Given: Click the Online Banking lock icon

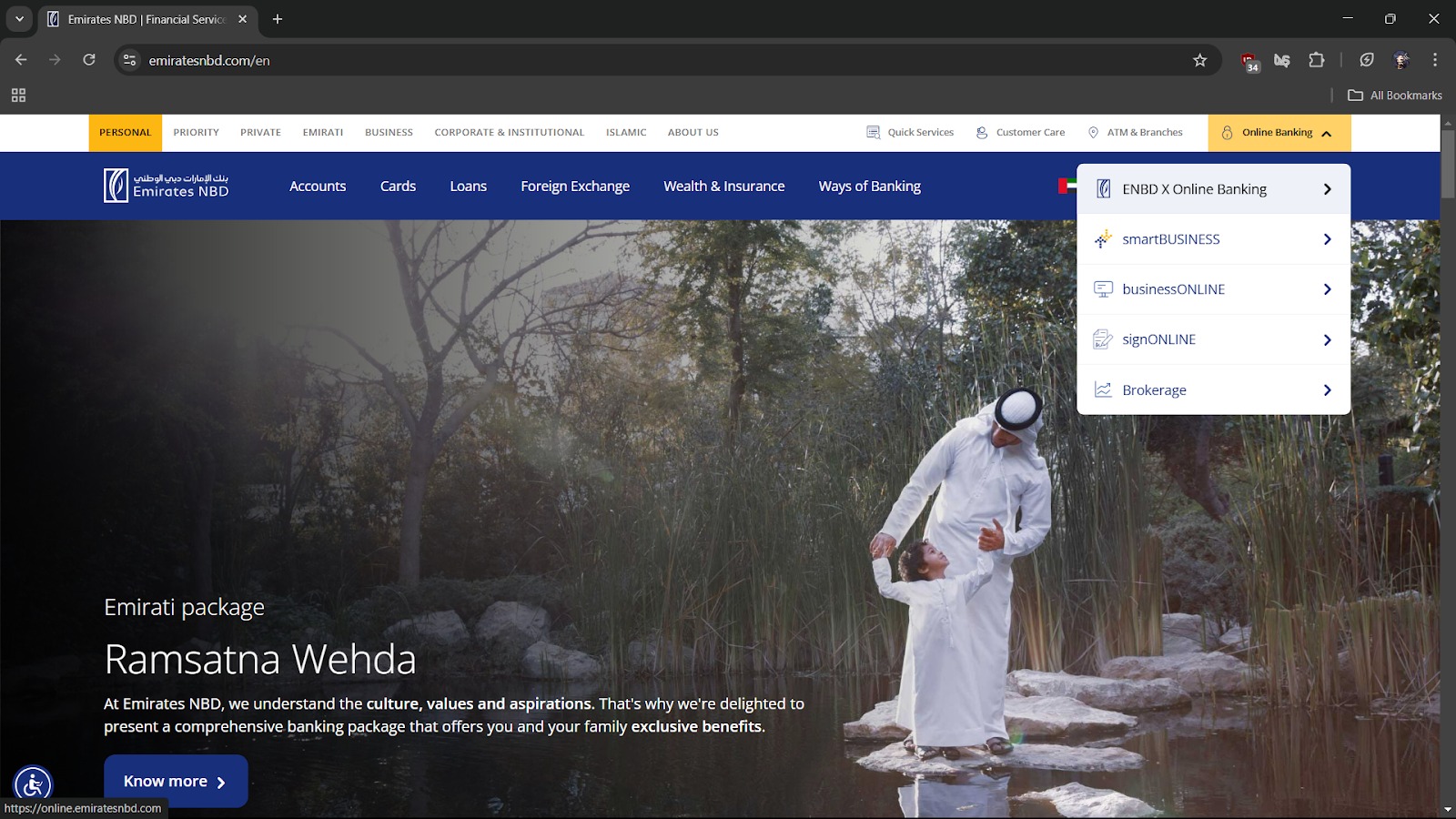Looking at the screenshot, I should pos(1227,133).
